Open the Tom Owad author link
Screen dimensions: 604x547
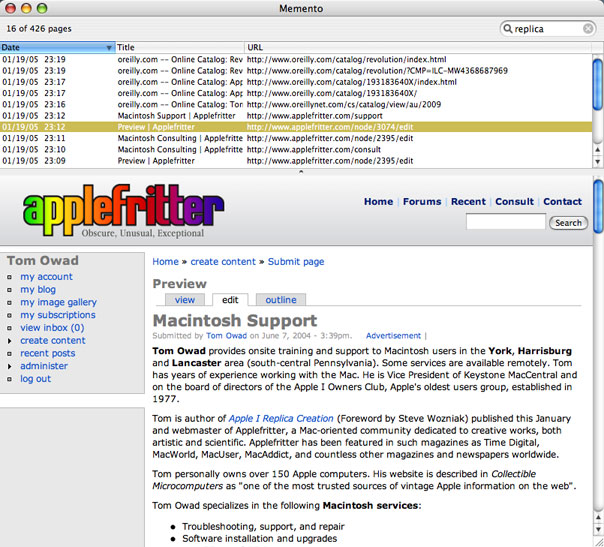[x=226, y=336]
